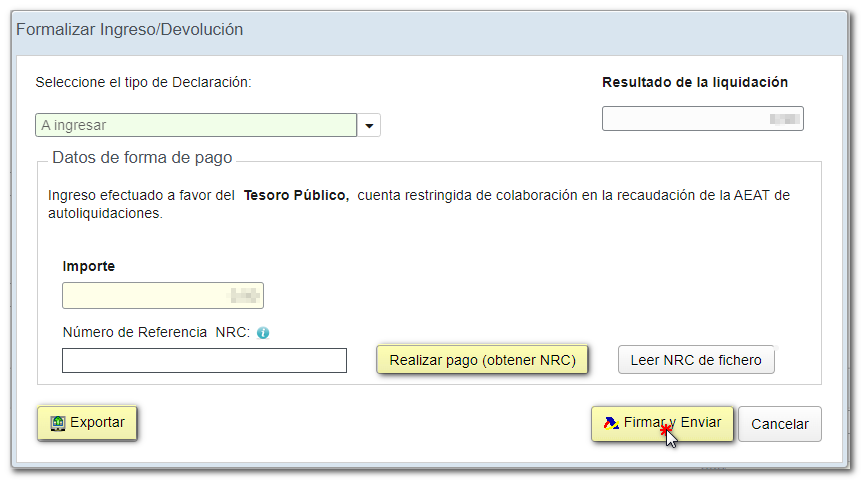Click the 'Datos de forma de pago' legend
The width and height of the screenshot is (861, 480).
(x=142, y=158)
